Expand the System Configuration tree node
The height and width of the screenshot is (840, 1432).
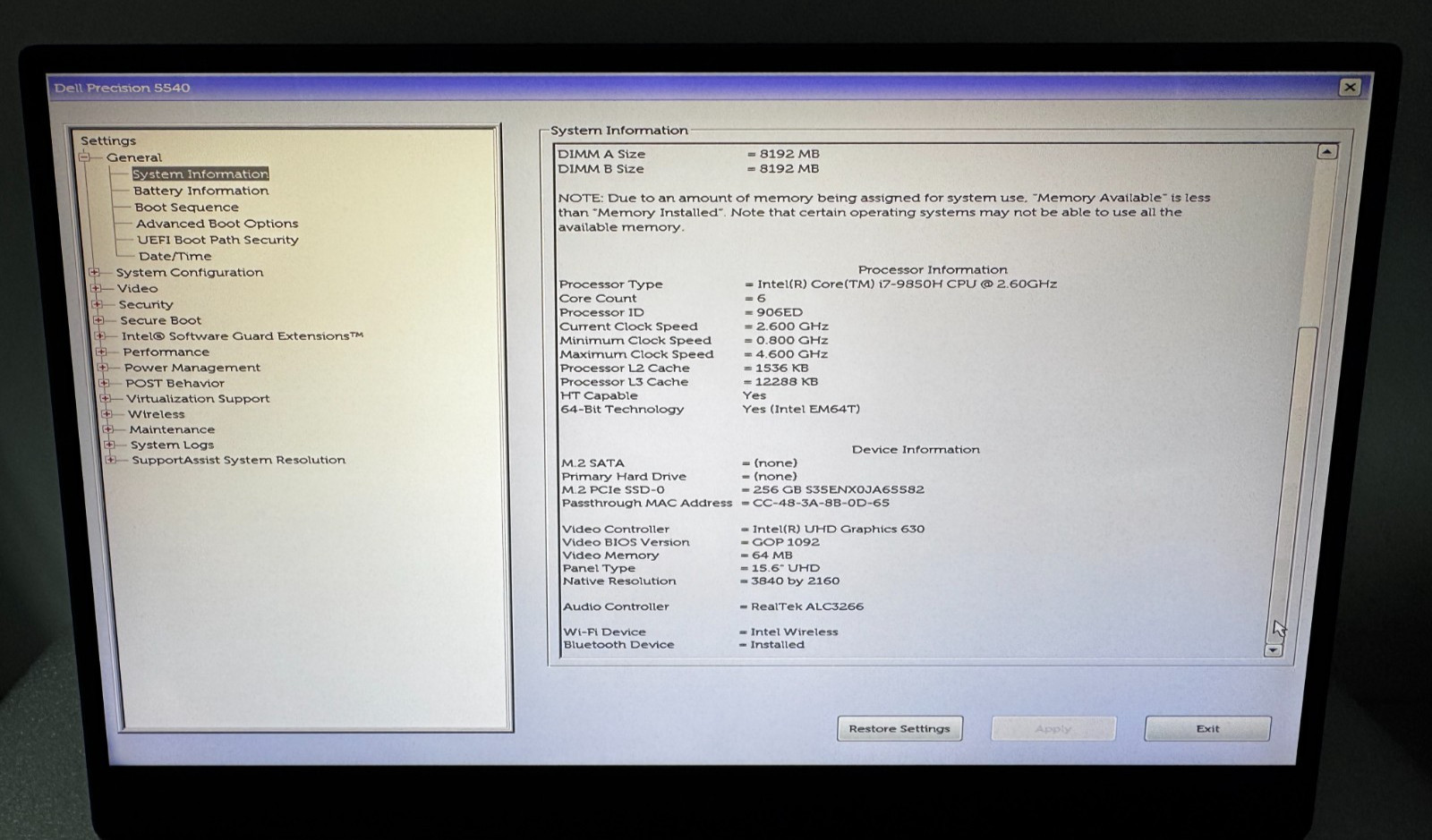tap(95, 272)
